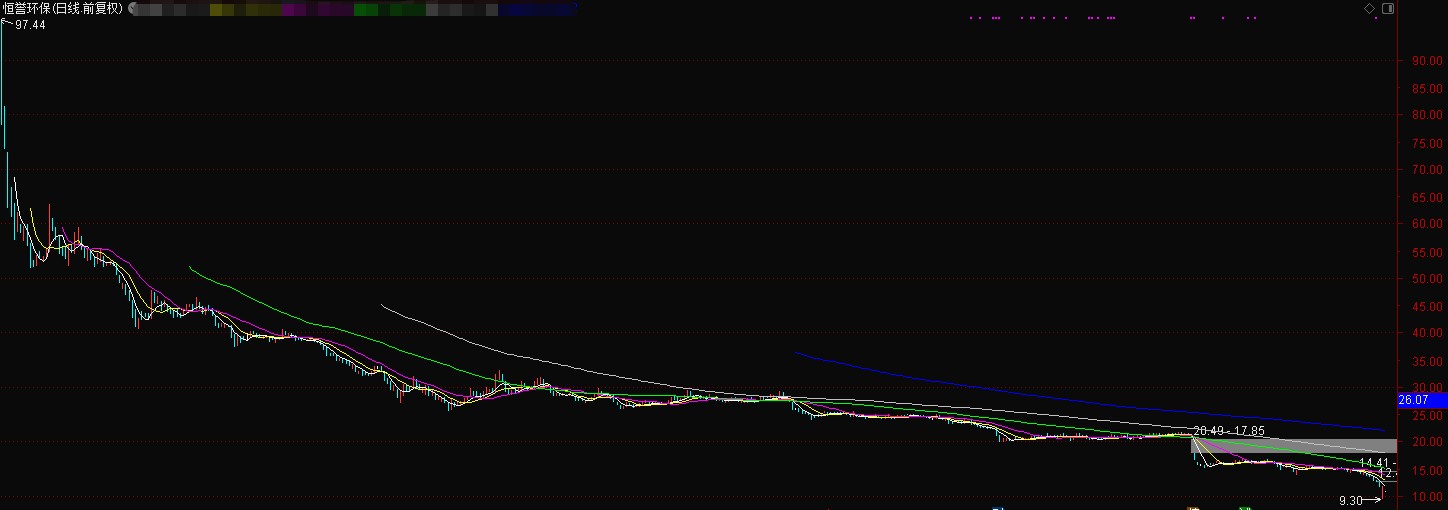Click the 15.00 axis label
1448x510 pixels.
pos(1426,470)
